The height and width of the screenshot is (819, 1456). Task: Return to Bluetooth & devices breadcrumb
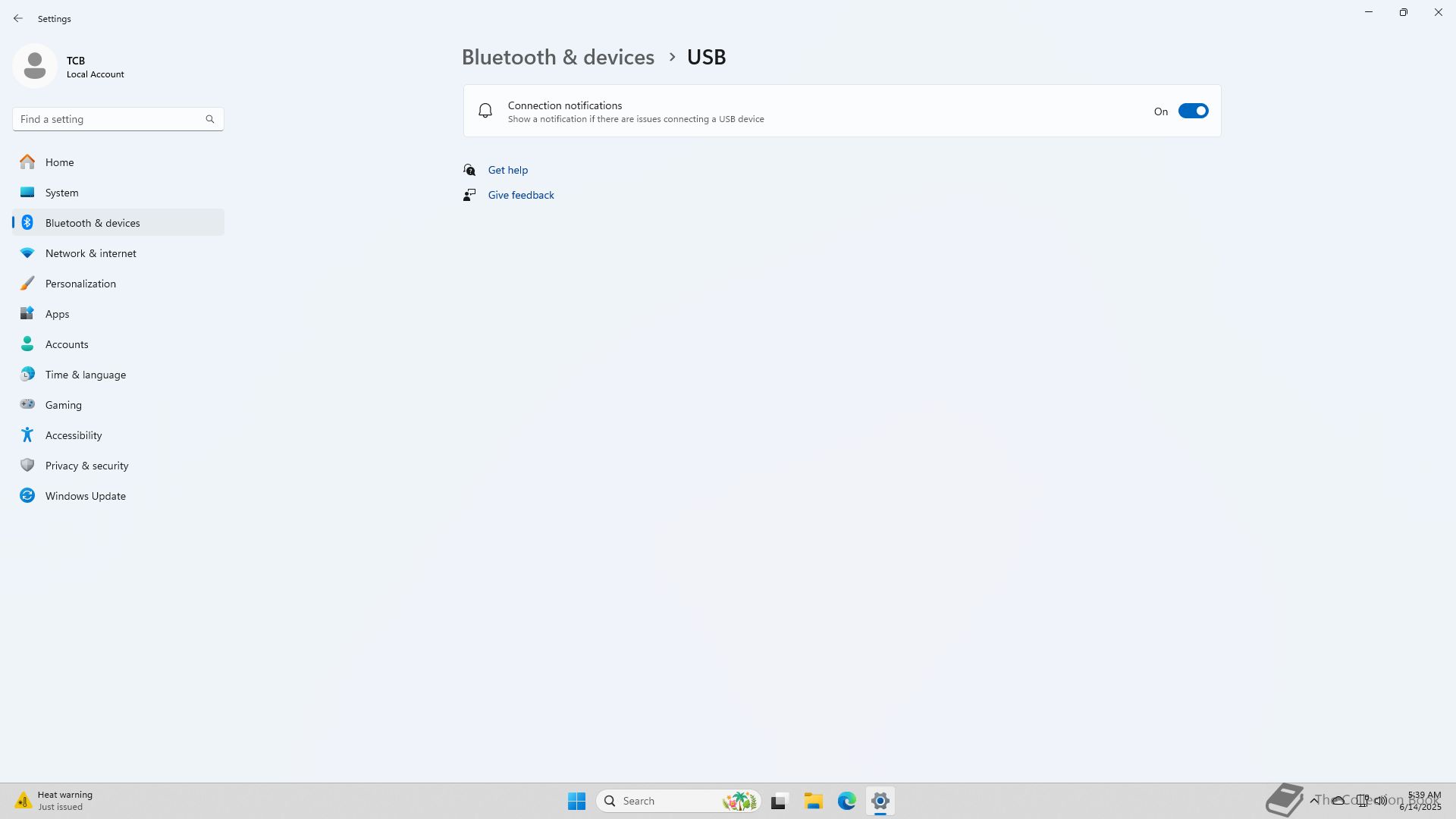tap(557, 57)
